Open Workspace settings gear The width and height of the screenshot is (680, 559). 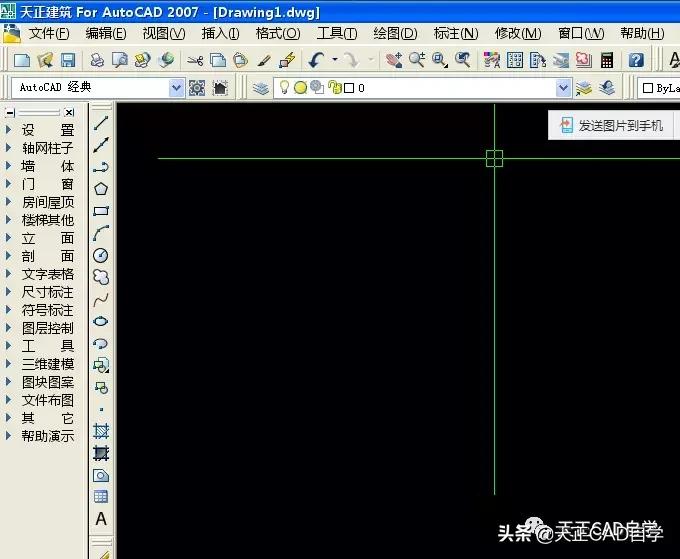[197, 88]
